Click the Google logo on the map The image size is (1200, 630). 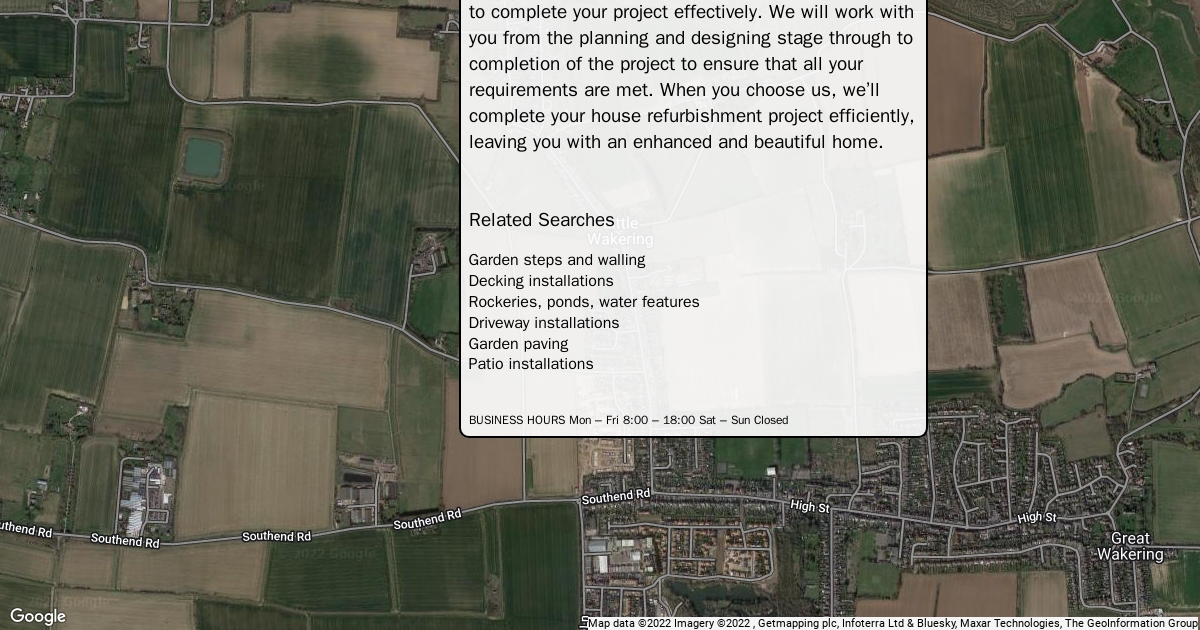pyautogui.click(x=37, y=616)
